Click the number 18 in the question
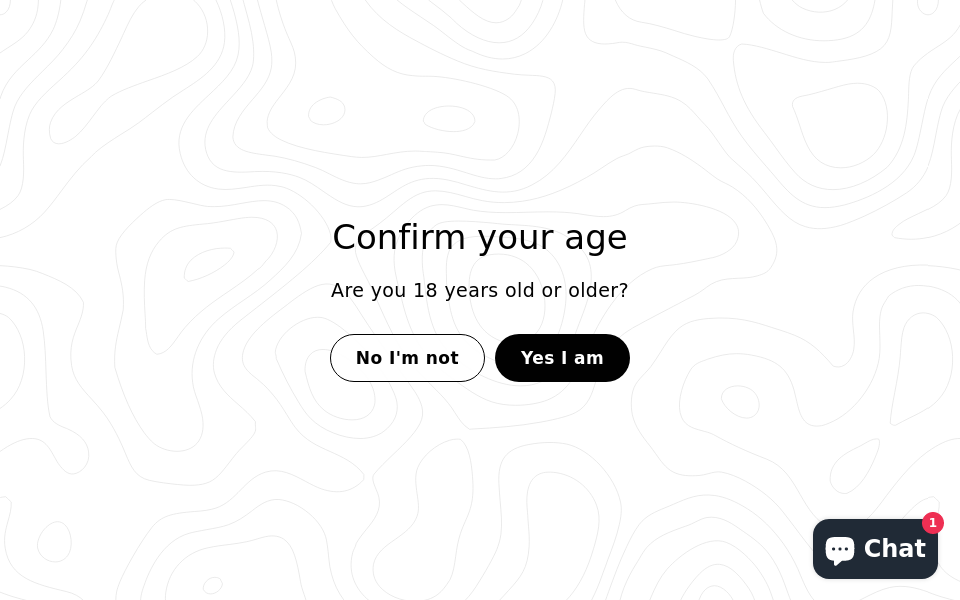The height and width of the screenshot is (600, 960). point(425,290)
